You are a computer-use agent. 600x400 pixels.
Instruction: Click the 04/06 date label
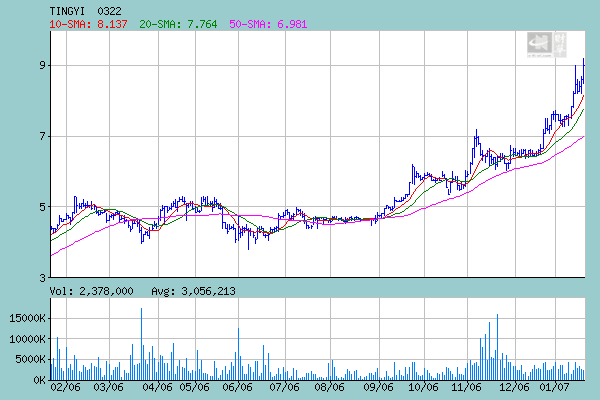click(157, 387)
